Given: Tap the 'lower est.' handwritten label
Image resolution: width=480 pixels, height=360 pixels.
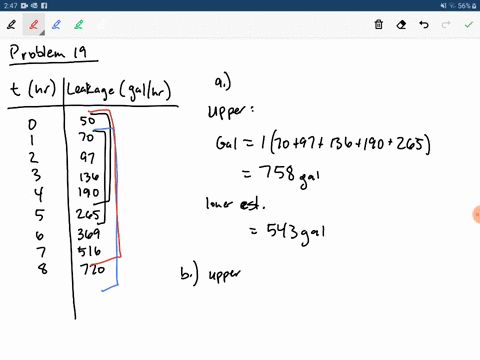Looking at the screenshot, I should [235, 203].
